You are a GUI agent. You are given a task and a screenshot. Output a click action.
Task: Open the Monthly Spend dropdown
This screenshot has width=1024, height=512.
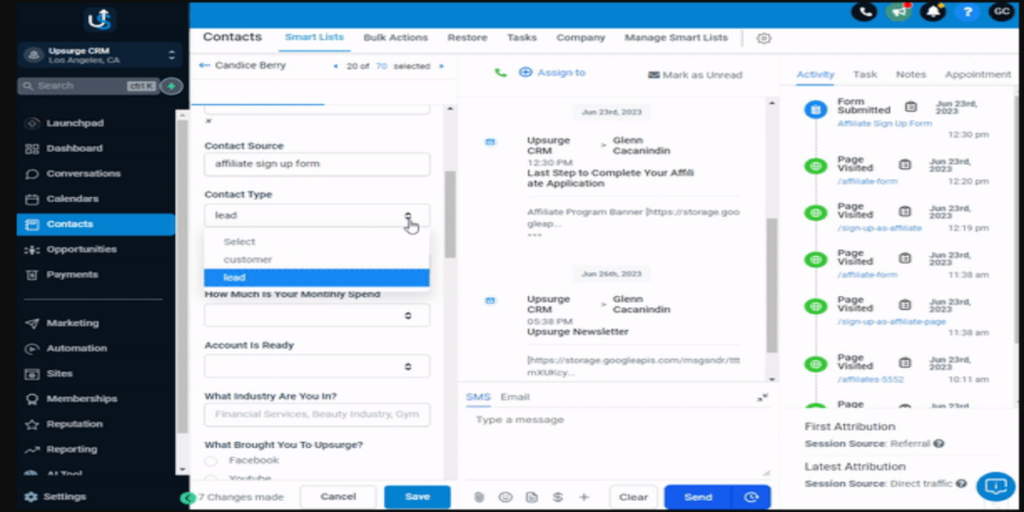(317, 315)
